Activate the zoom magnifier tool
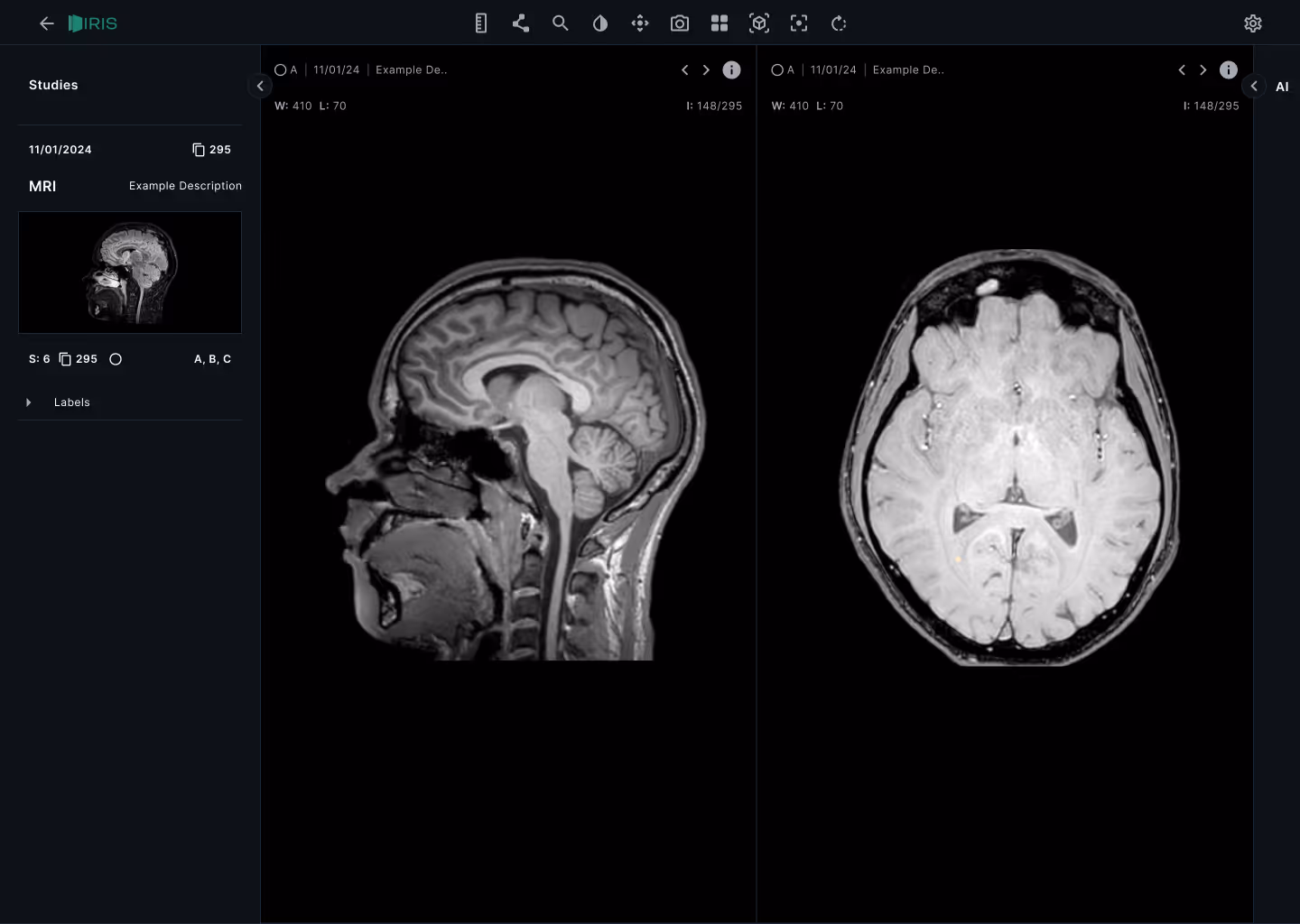Screen dimensions: 1300x924 coord(561,23)
